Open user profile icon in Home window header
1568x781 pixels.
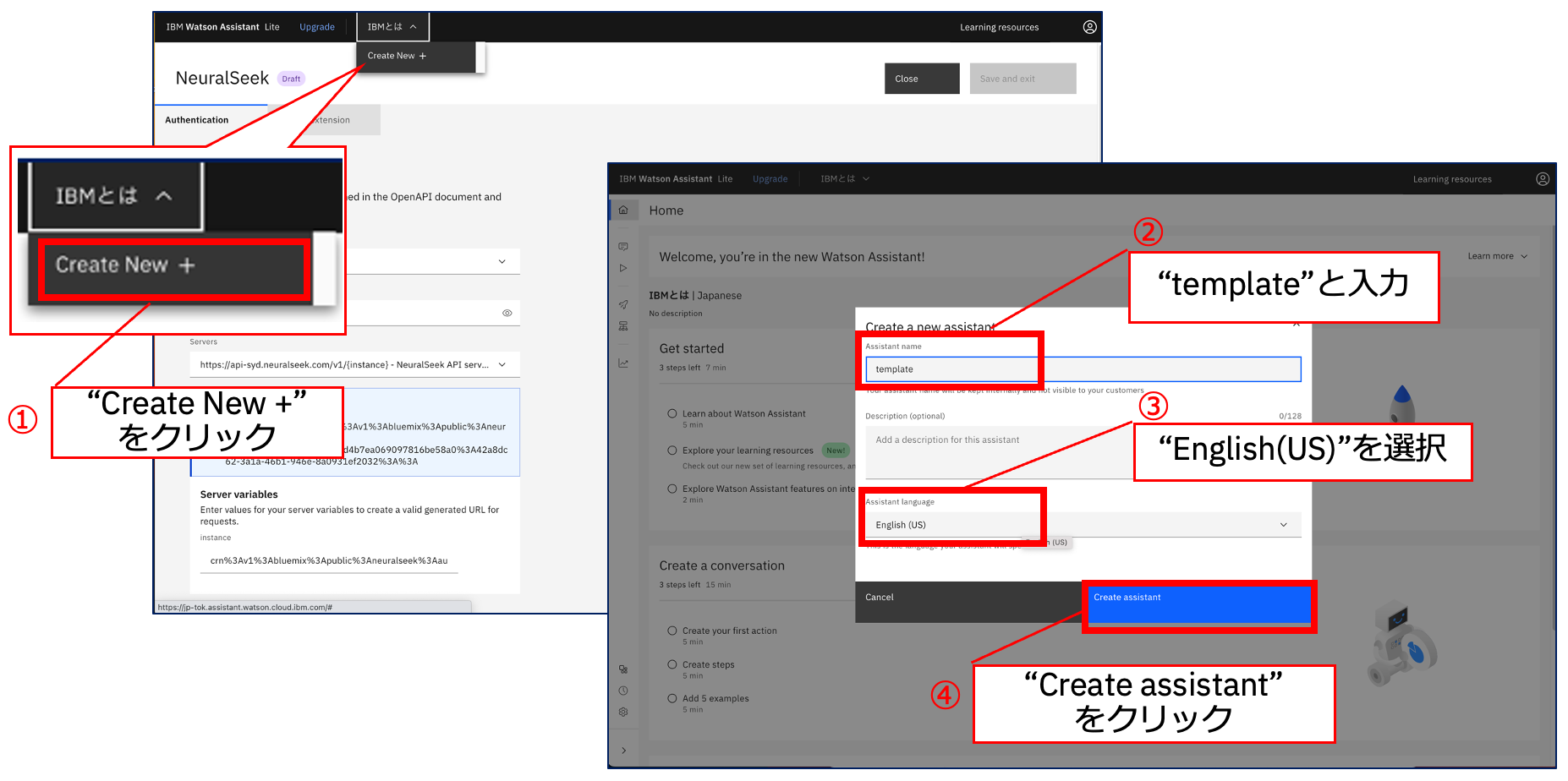1543,179
